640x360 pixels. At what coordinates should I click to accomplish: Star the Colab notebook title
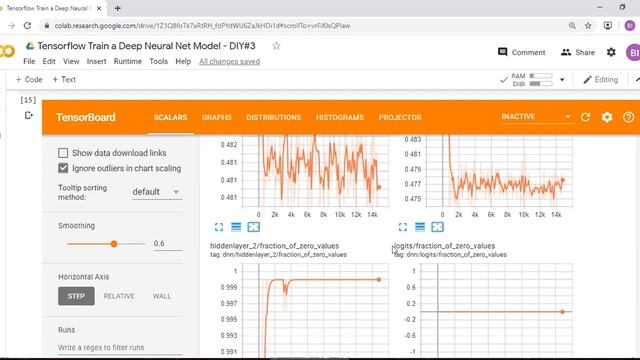point(276,46)
